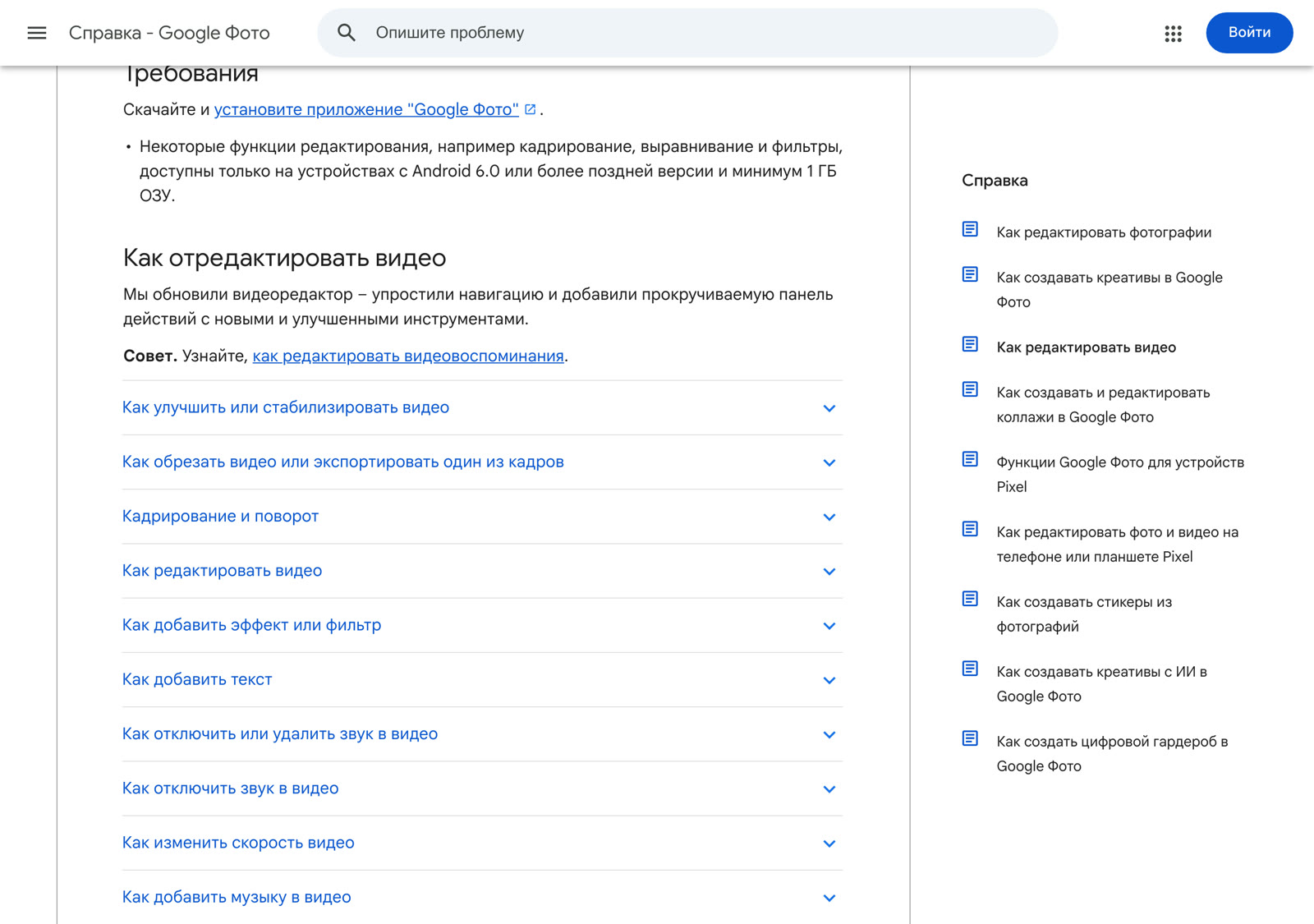1314x924 pixels.
Task: Open section title "Как добавить эффект или фильтр"
Action: point(251,625)
